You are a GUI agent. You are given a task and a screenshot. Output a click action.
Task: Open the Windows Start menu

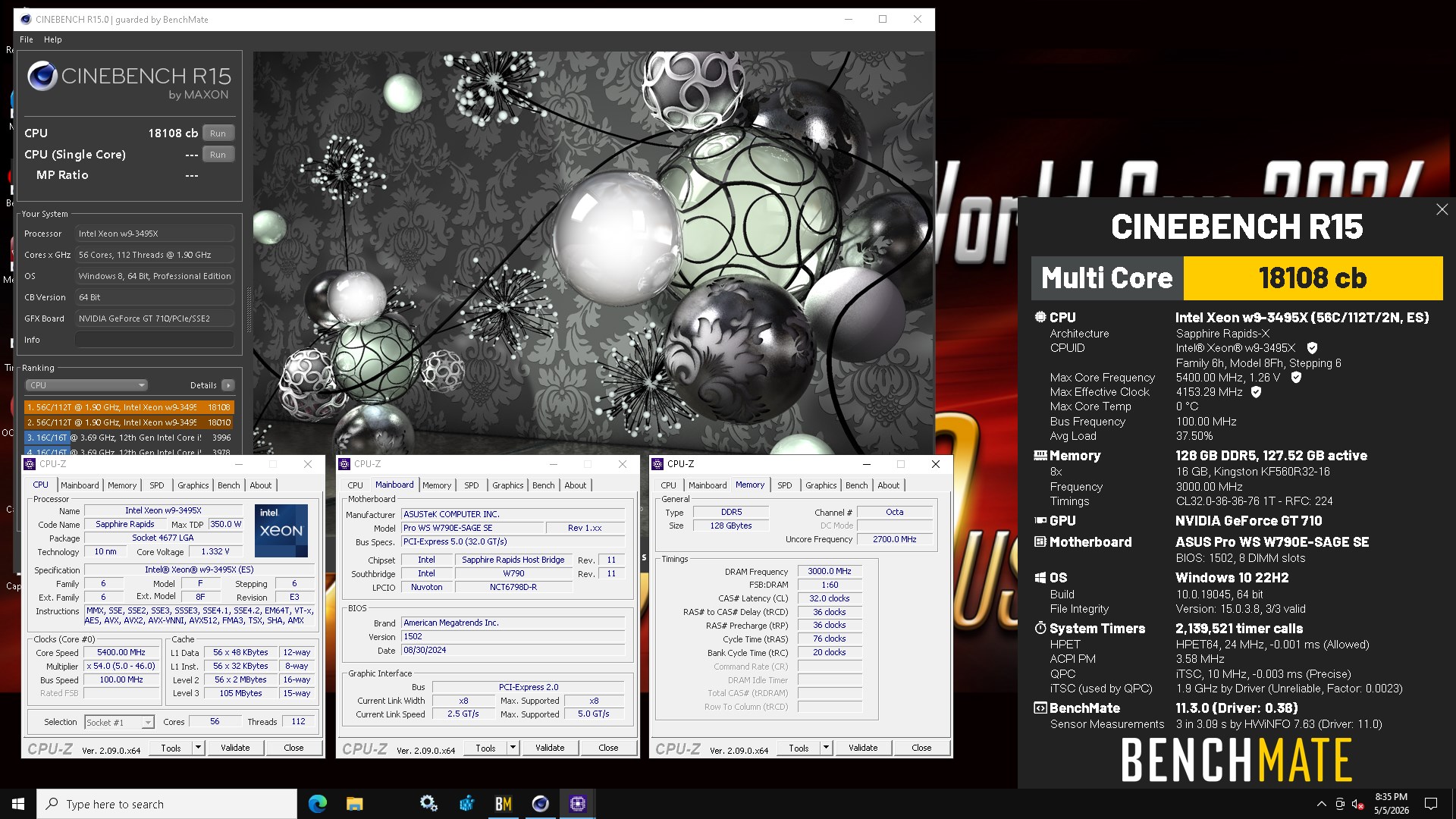(18, 804)
